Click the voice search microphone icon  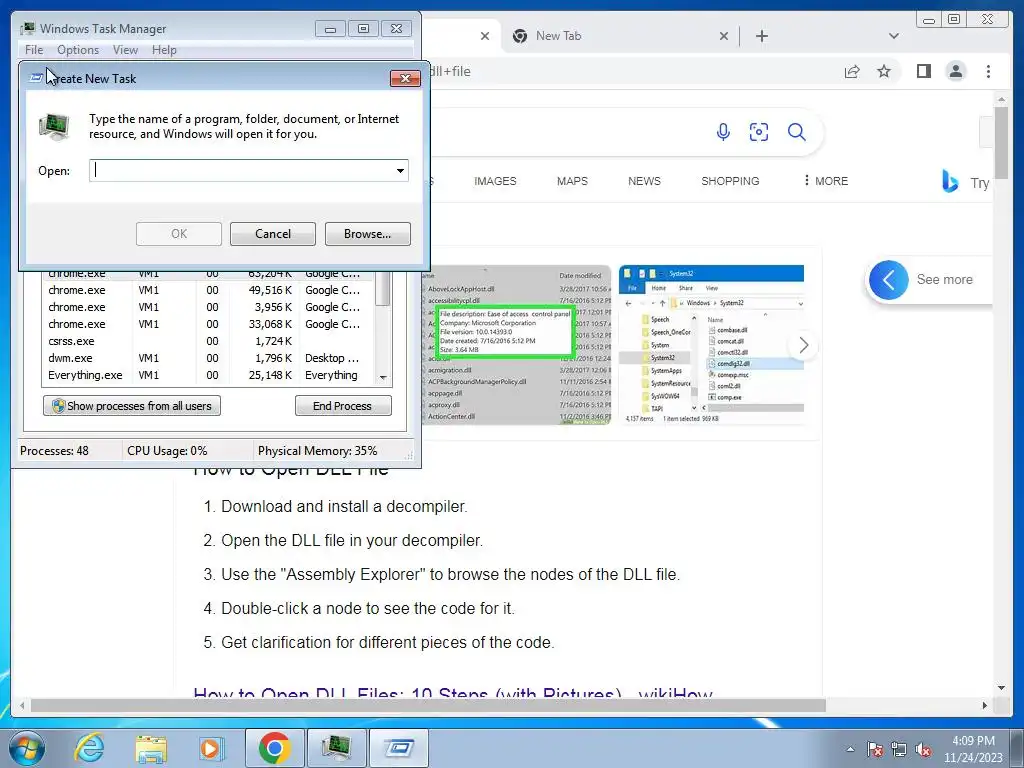723,132
